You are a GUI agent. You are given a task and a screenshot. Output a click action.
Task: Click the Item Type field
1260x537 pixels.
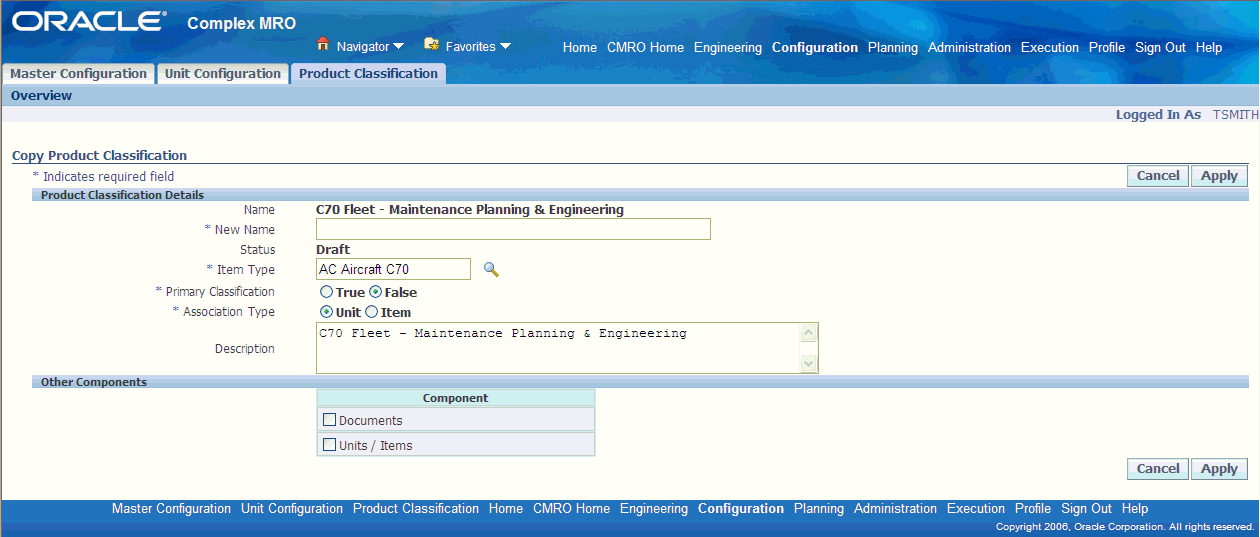[x=393, y=269]
